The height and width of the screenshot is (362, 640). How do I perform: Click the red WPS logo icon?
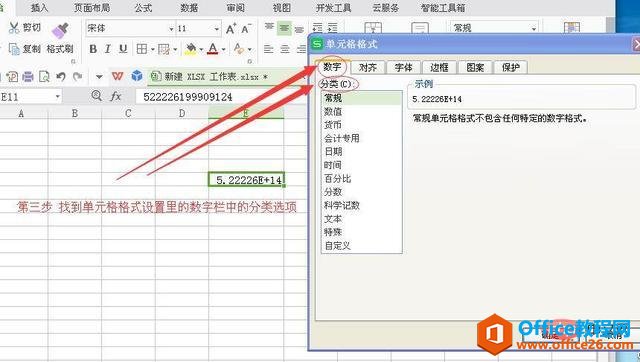tap(117, 76)
